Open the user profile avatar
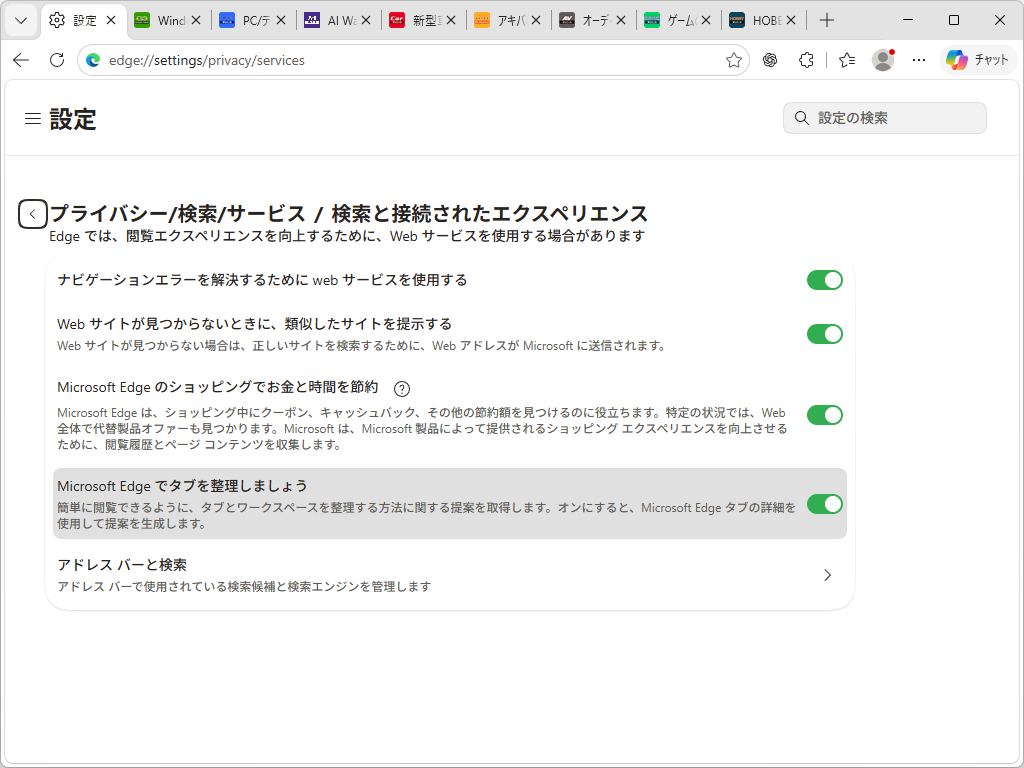This screenshot has height=768, width=1024. tap(883, 60)
